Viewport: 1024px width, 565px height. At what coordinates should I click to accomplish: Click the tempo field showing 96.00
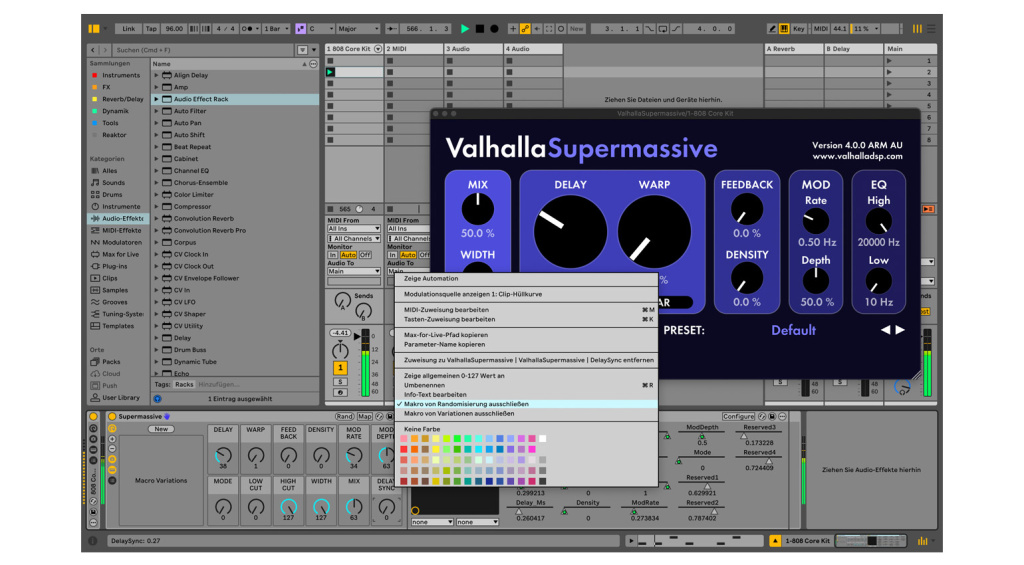pyautogui.click(x=174, y=29)
